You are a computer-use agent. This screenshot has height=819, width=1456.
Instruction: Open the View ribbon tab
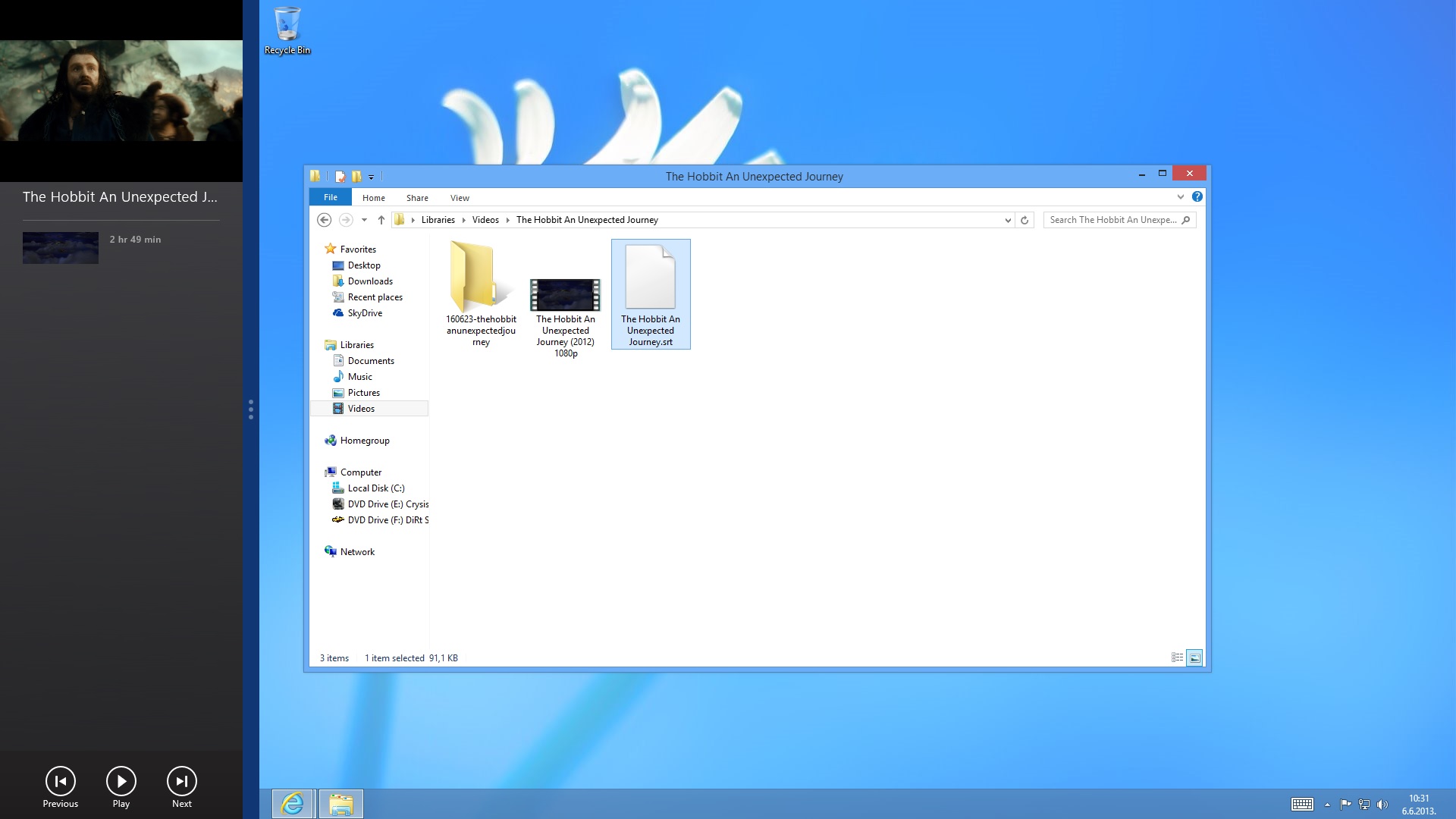[460, 198]
